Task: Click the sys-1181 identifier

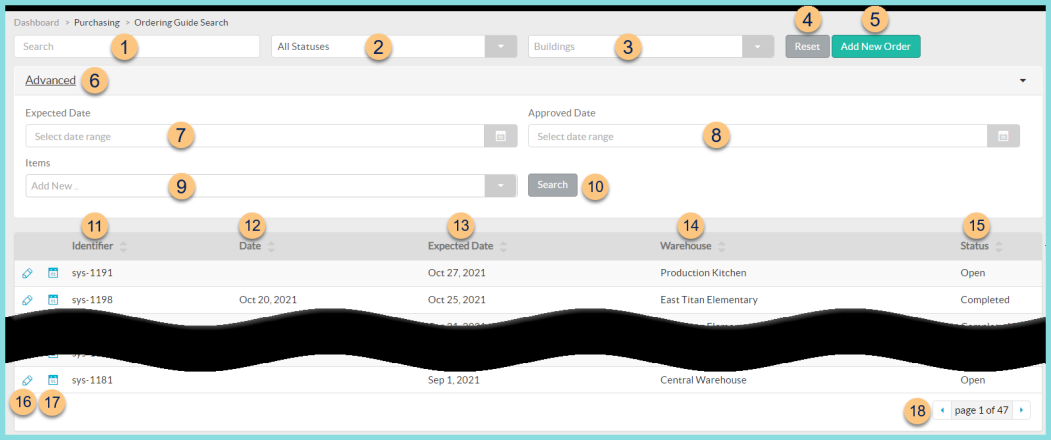Action: pos(92,380)
